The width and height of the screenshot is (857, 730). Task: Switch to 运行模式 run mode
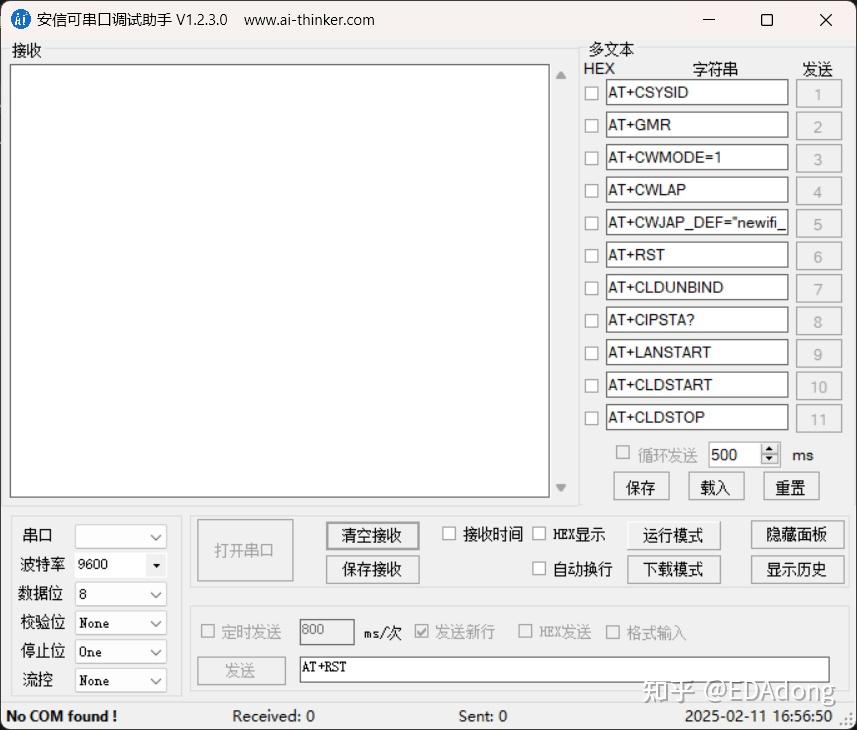click(673, 535)
